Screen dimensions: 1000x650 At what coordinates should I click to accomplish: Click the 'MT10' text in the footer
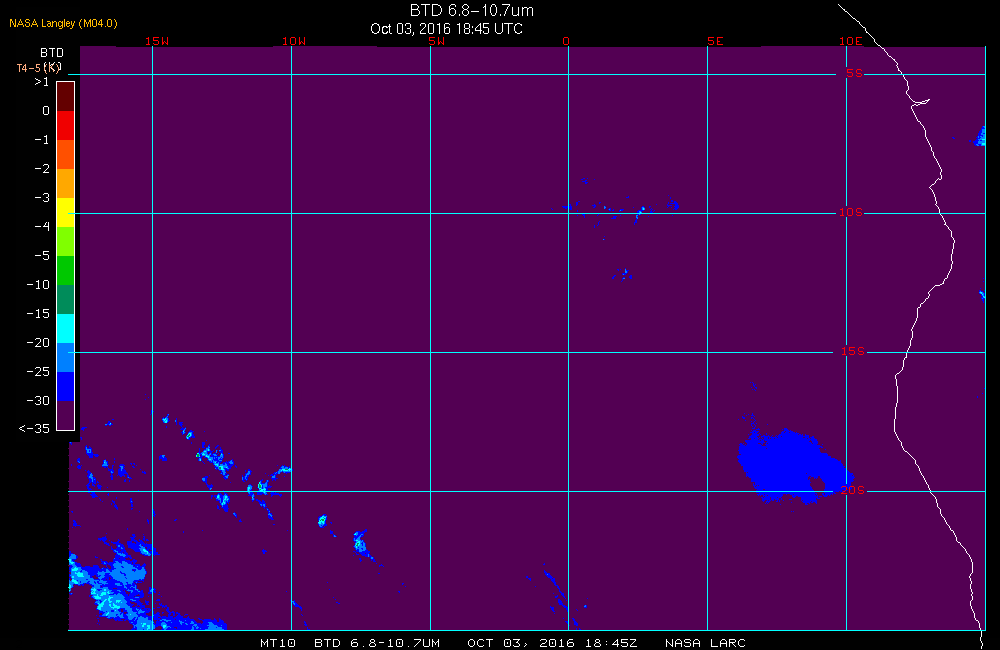[x=277, y=643]
